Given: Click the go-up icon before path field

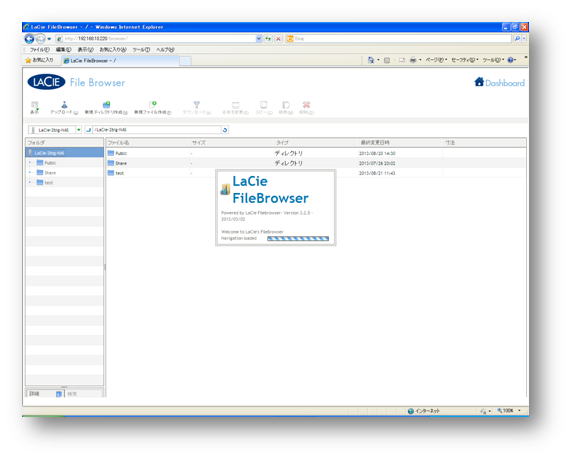Looking at the screenshot, I should pyautogui.click(x=88, y=130).
